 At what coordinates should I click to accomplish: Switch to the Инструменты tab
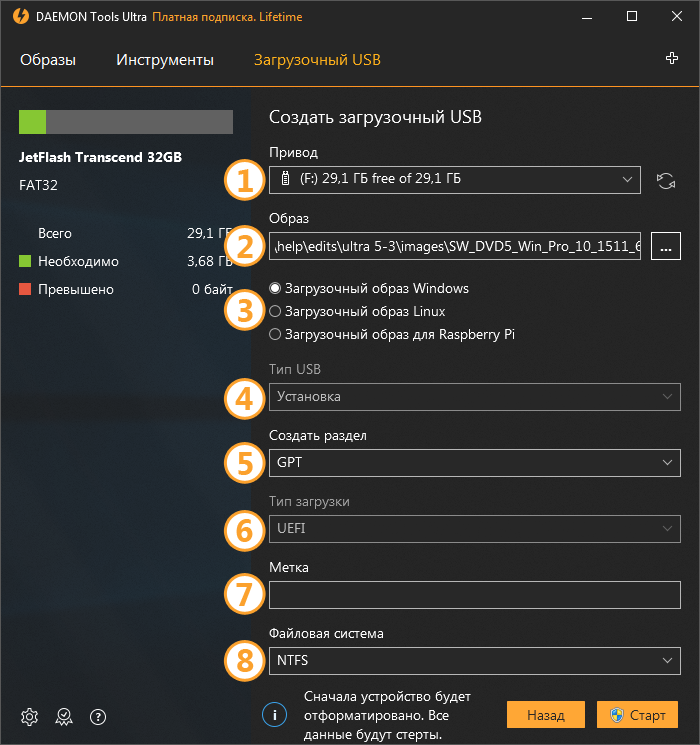click(165, 60)
